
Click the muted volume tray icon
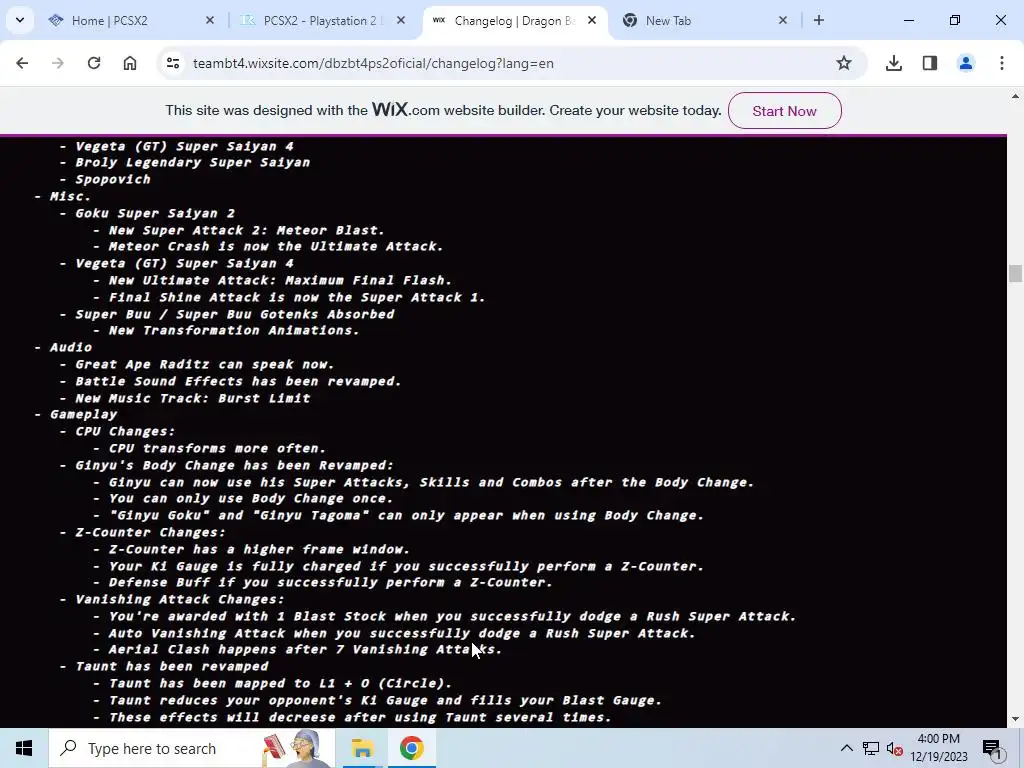895,748
